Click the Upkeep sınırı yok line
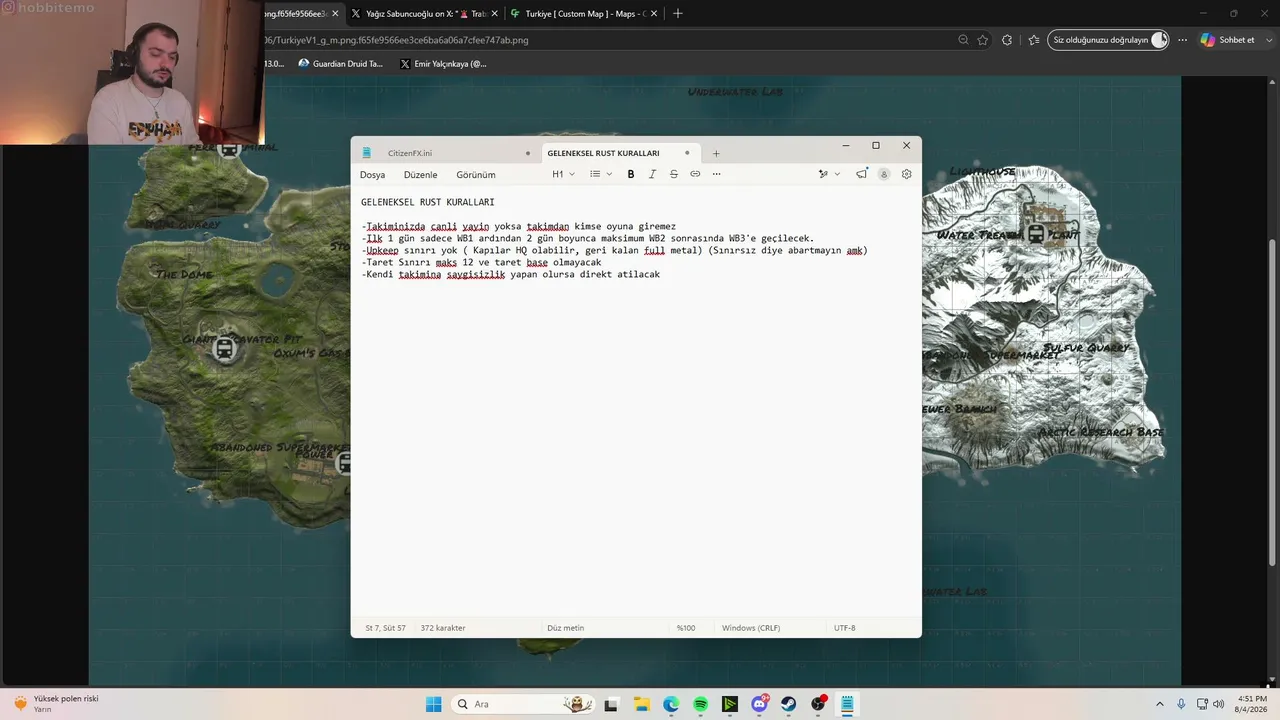Image resolution: width=1280 pixels, height=720 pixels. pyautogui.click(x=614, y=250)
